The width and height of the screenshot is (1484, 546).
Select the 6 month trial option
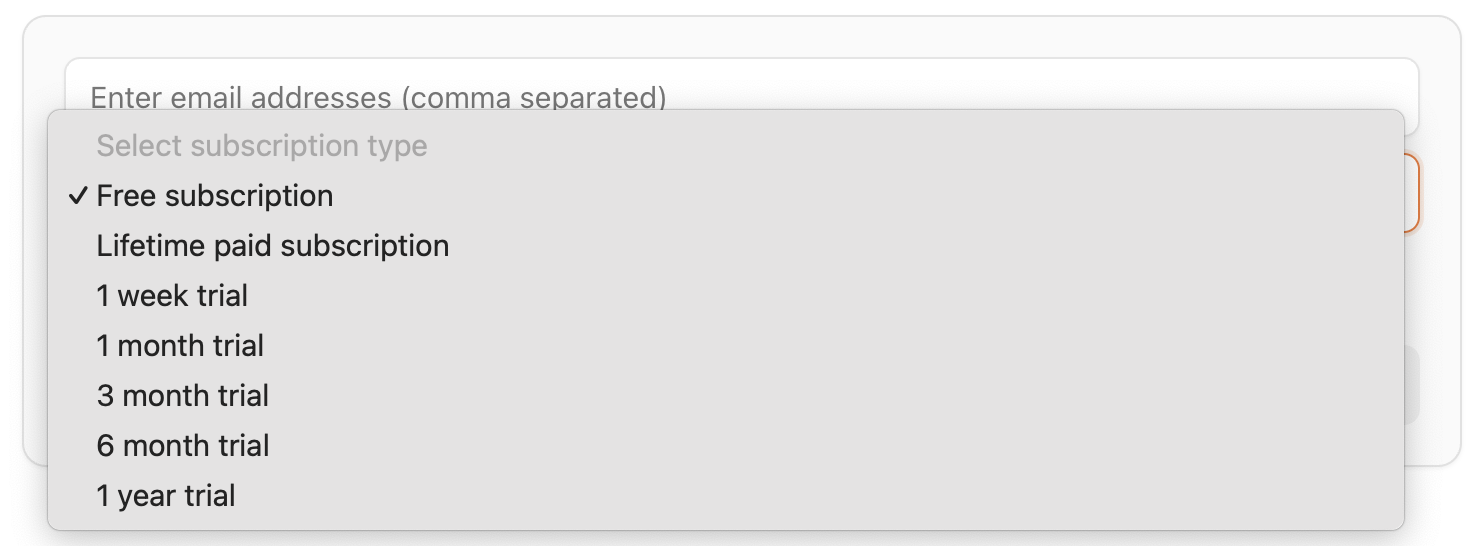click(x=183, y=446)
